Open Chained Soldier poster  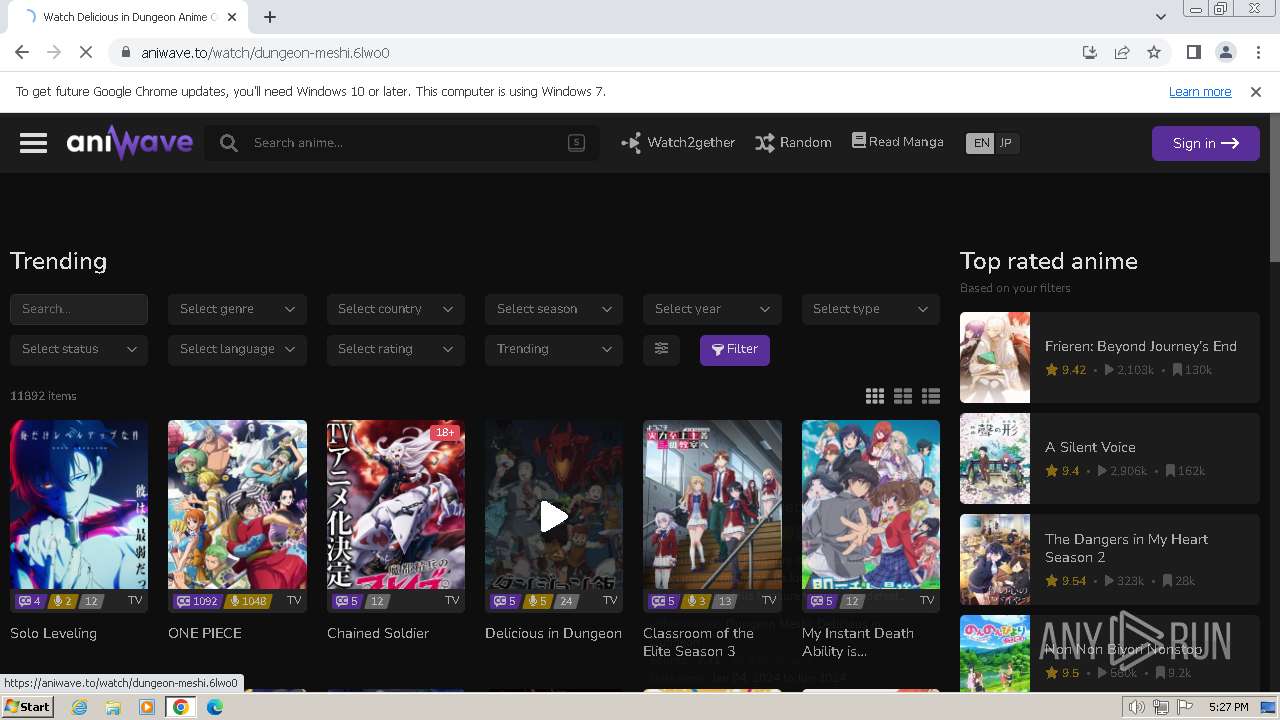click(x=395, y=516)
